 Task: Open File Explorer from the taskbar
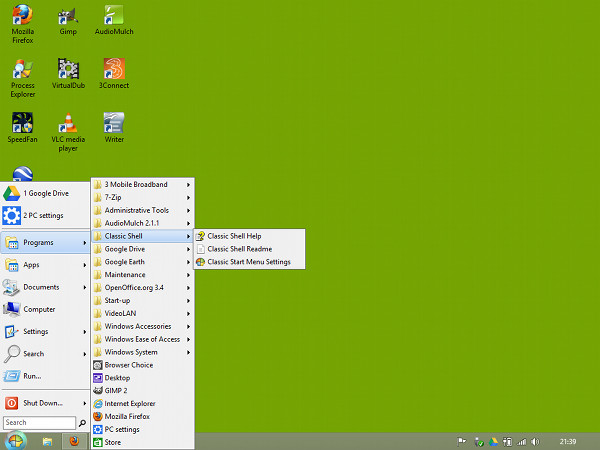point(47,442)
